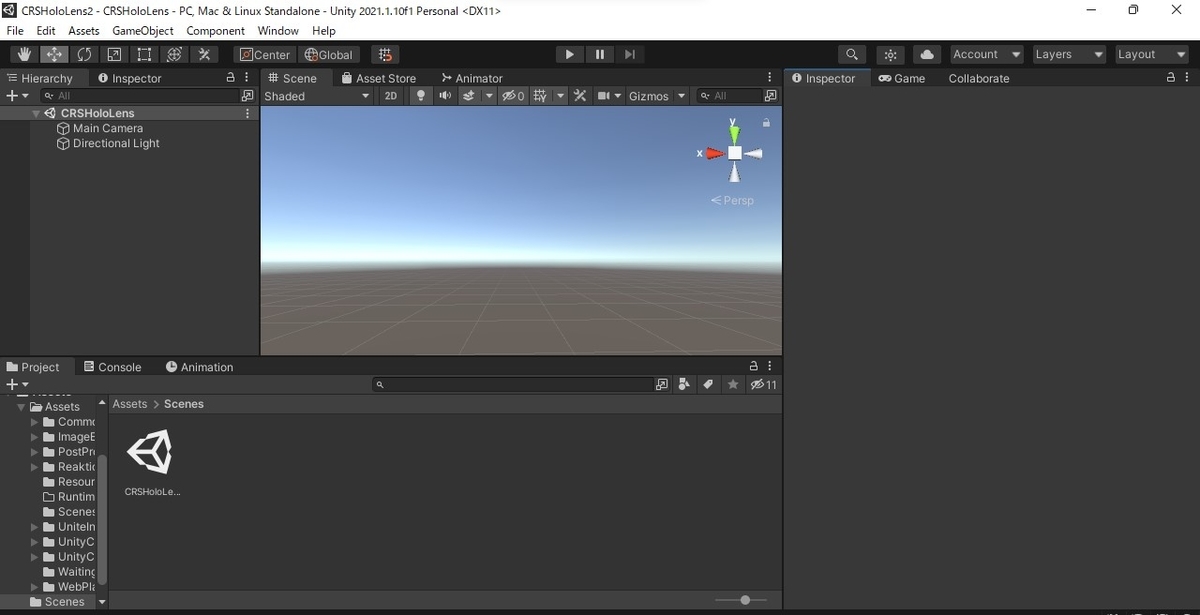Toggle the Project panel lock
Screen dimensions: 1200x615
pos(754,367)
